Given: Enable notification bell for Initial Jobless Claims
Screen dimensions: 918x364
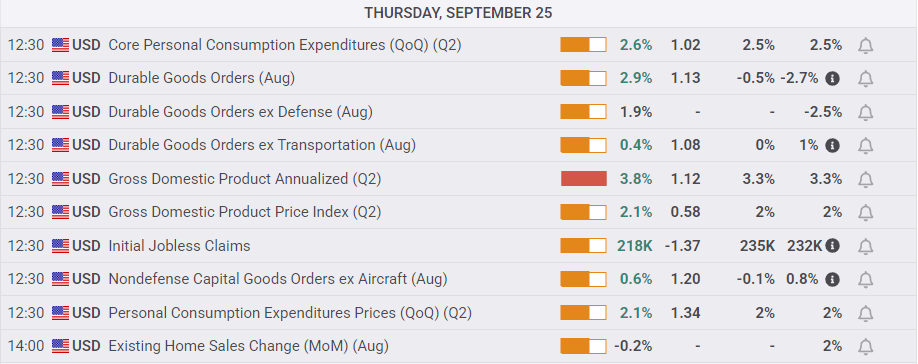Looking at the screenshot, I should 865,246.
